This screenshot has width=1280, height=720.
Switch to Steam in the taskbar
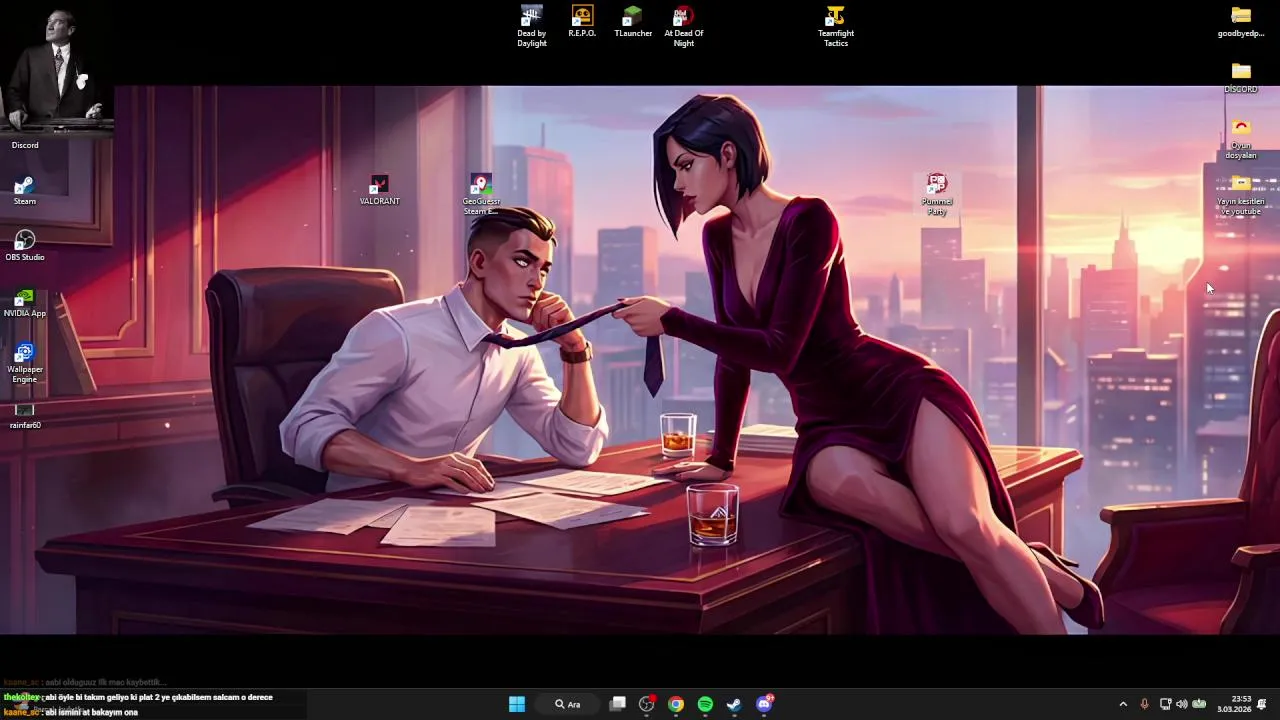click(734, 704)
